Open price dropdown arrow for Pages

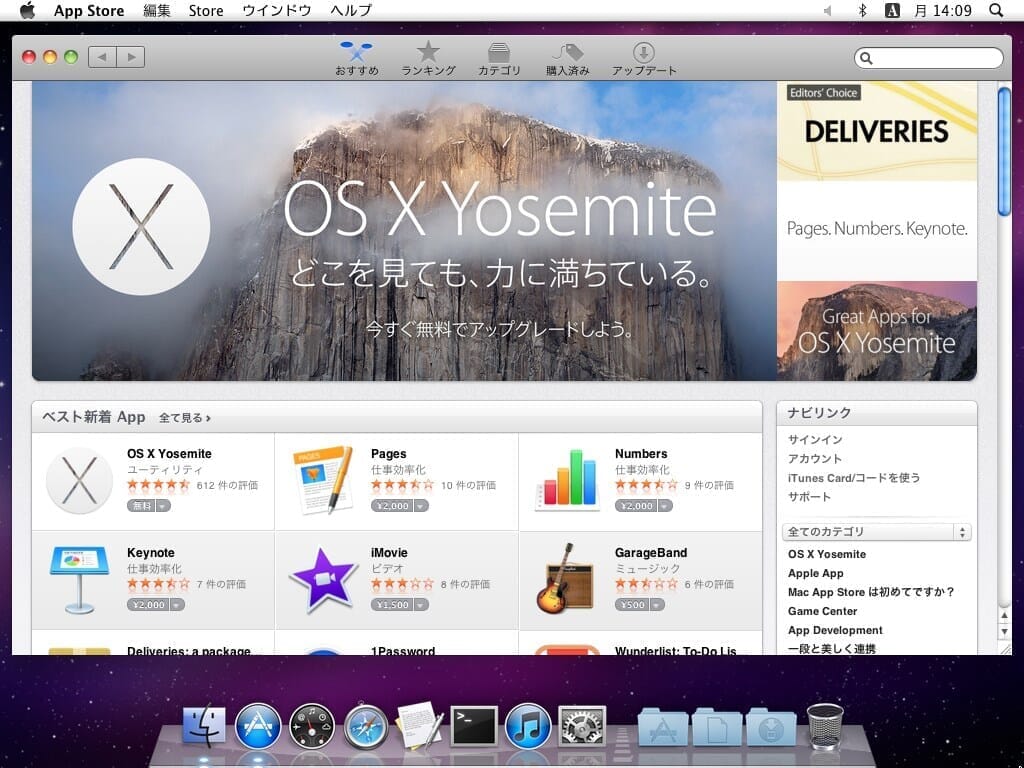click(421, 506)
